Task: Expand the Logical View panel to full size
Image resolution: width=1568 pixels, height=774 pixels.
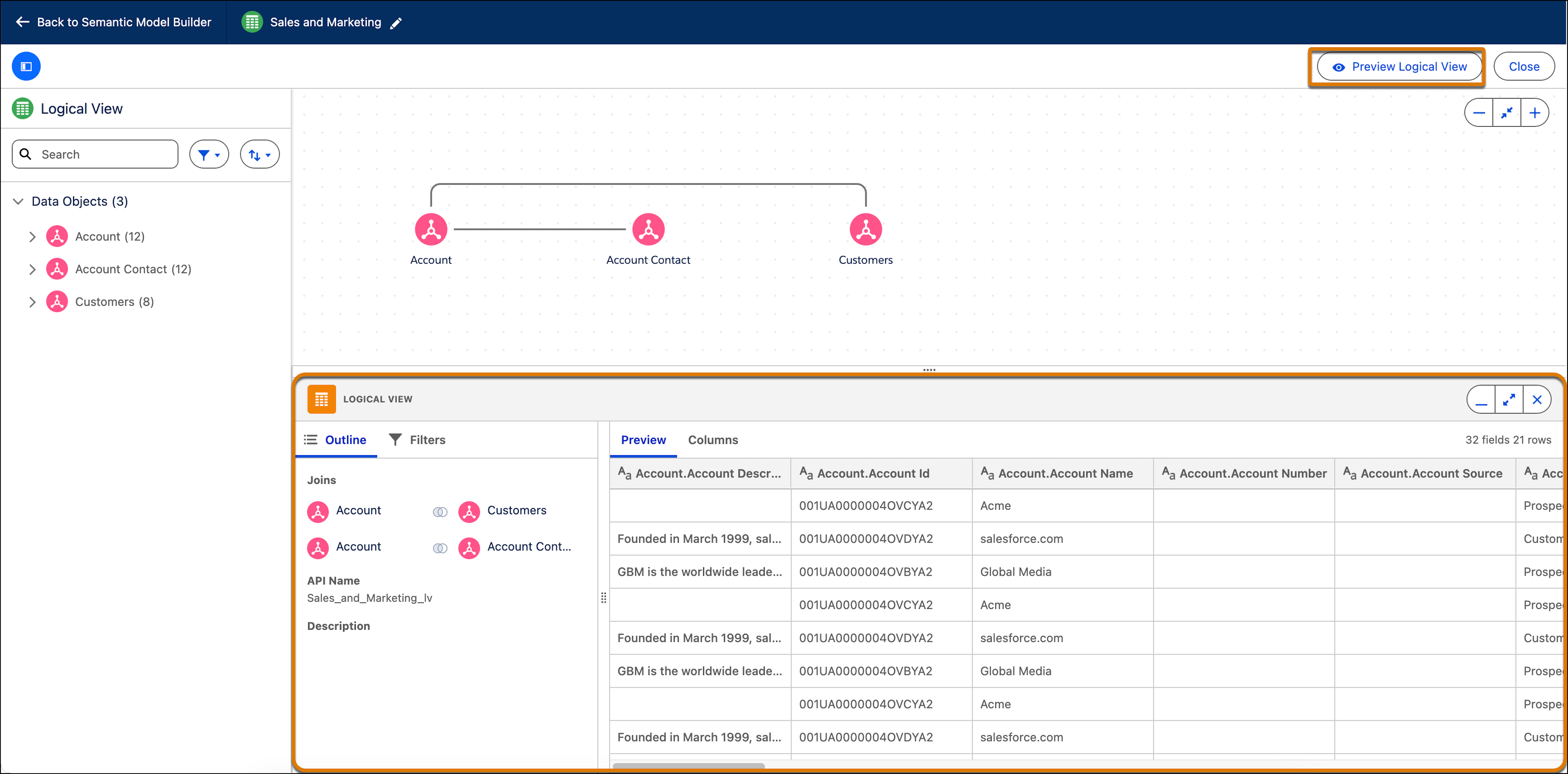Action: point(1509,400)
